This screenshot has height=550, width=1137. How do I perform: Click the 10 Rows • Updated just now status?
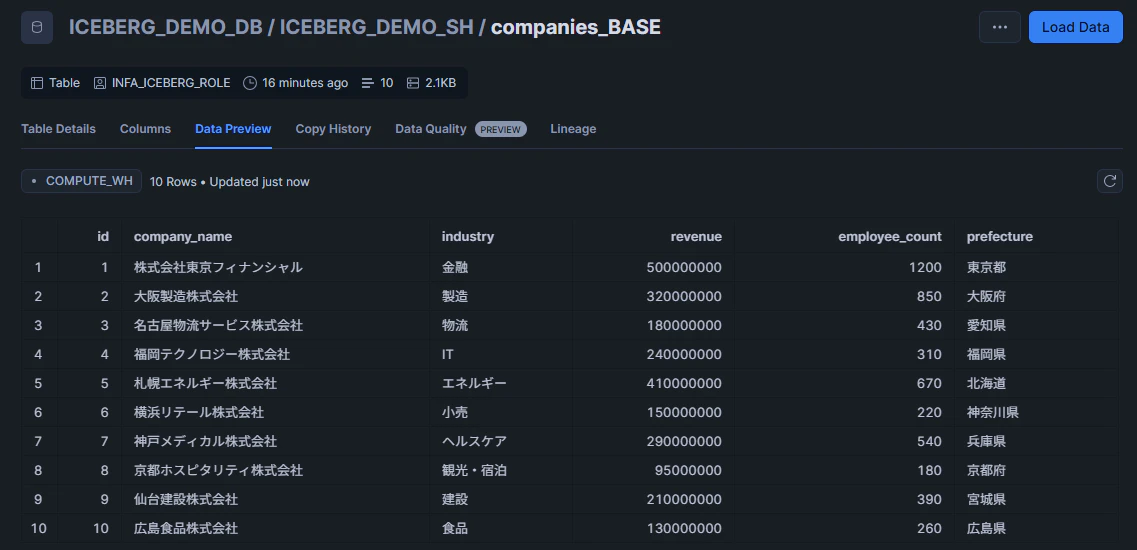(229, 181)
